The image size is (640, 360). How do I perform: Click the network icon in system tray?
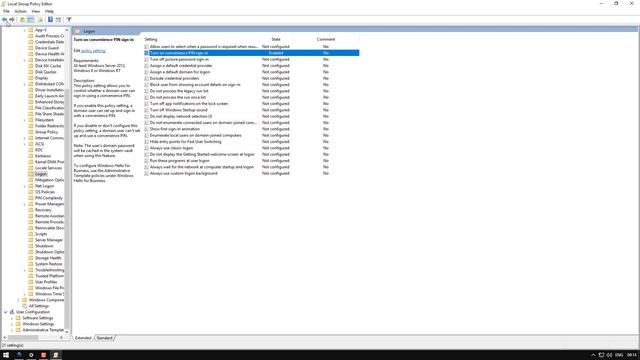point(601,355)
